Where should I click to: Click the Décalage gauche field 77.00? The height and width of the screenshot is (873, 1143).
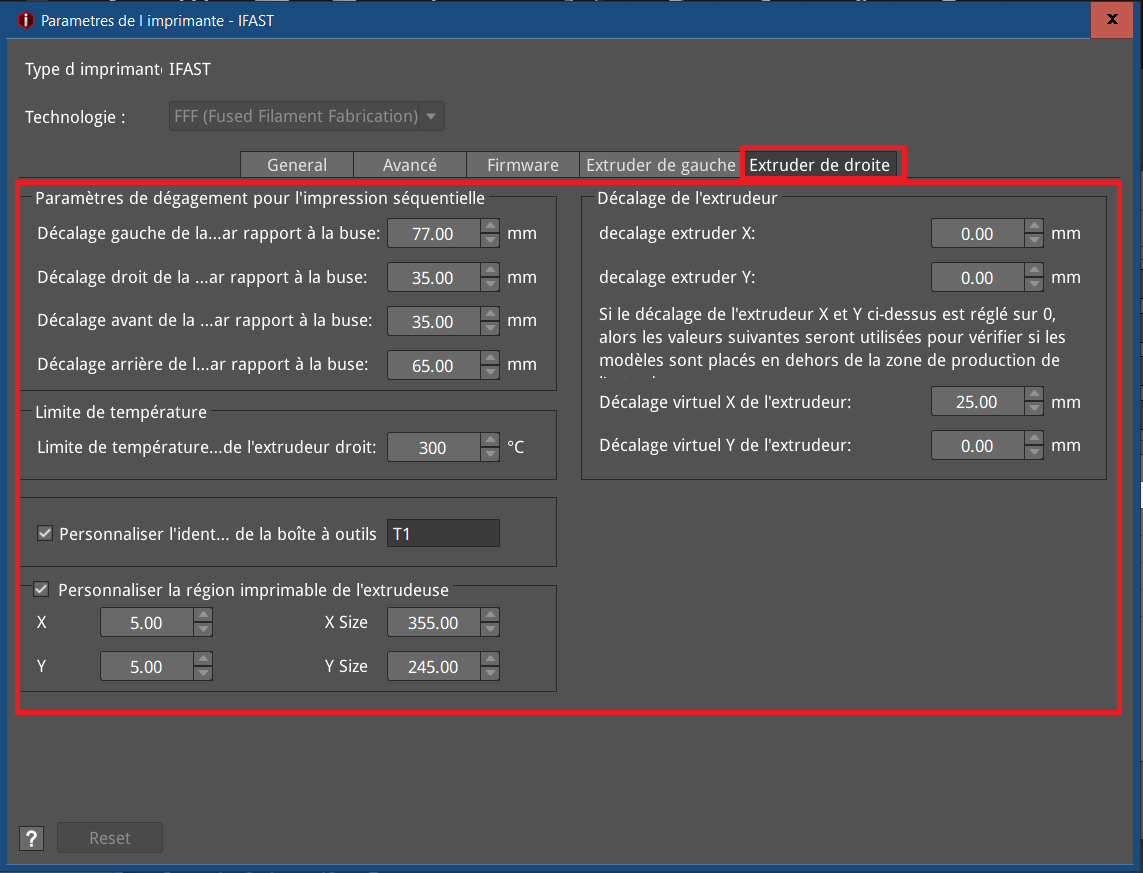(434, 234)
